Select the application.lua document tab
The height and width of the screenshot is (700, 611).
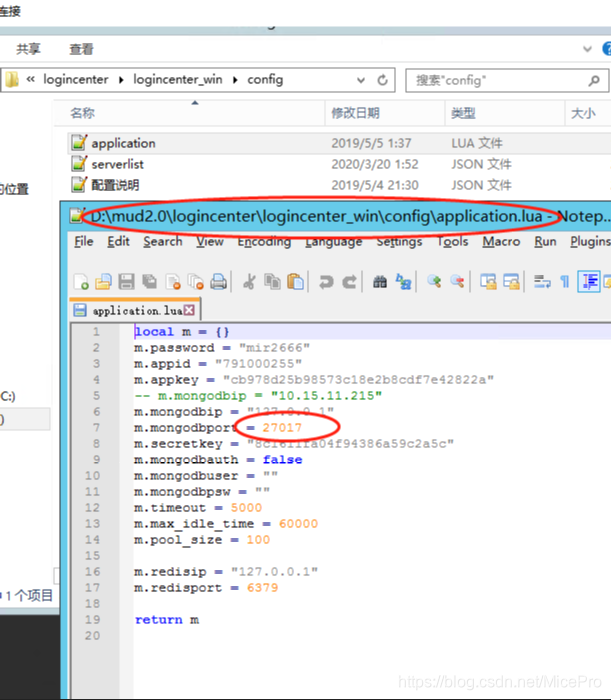point(135,310)
